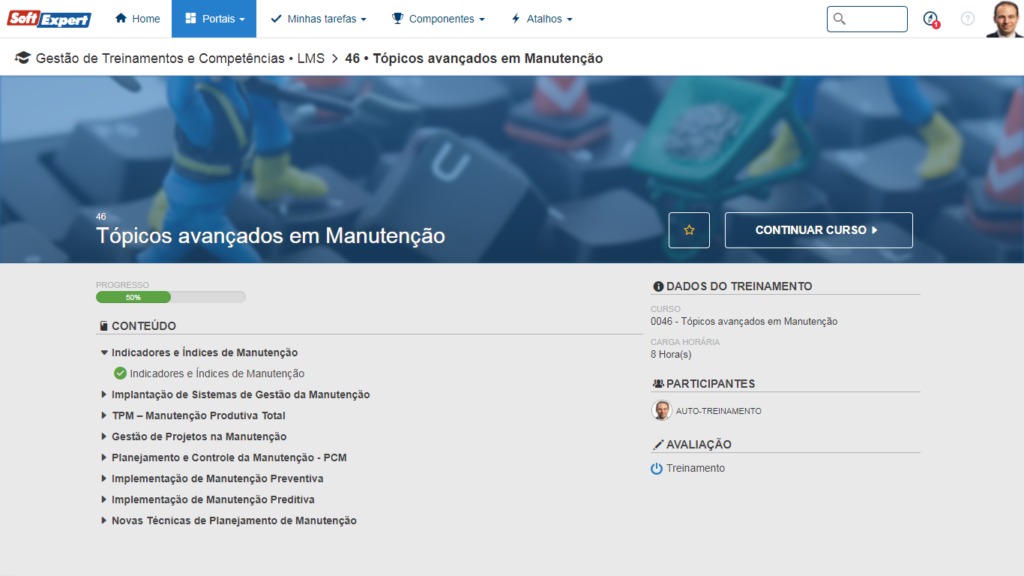Click the notifications icon with red badge

click(931, 19)
